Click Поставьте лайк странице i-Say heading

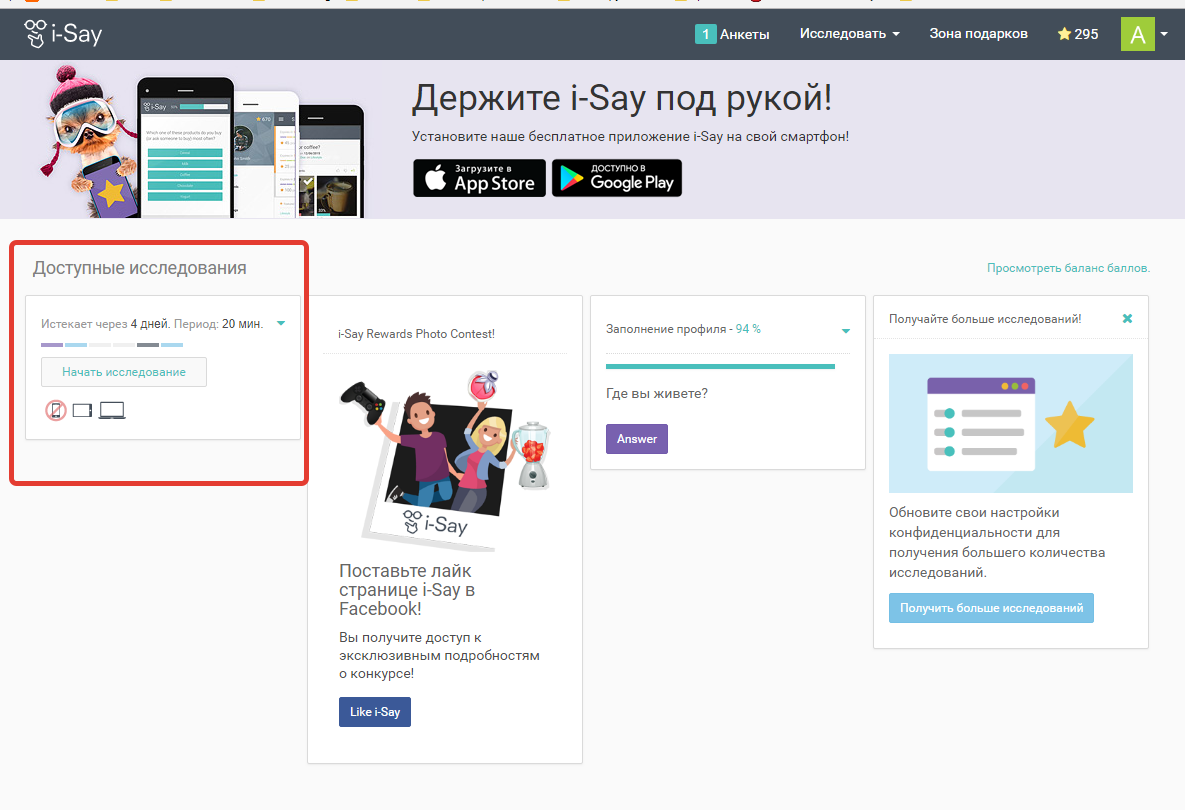click(x=407, y=589)
